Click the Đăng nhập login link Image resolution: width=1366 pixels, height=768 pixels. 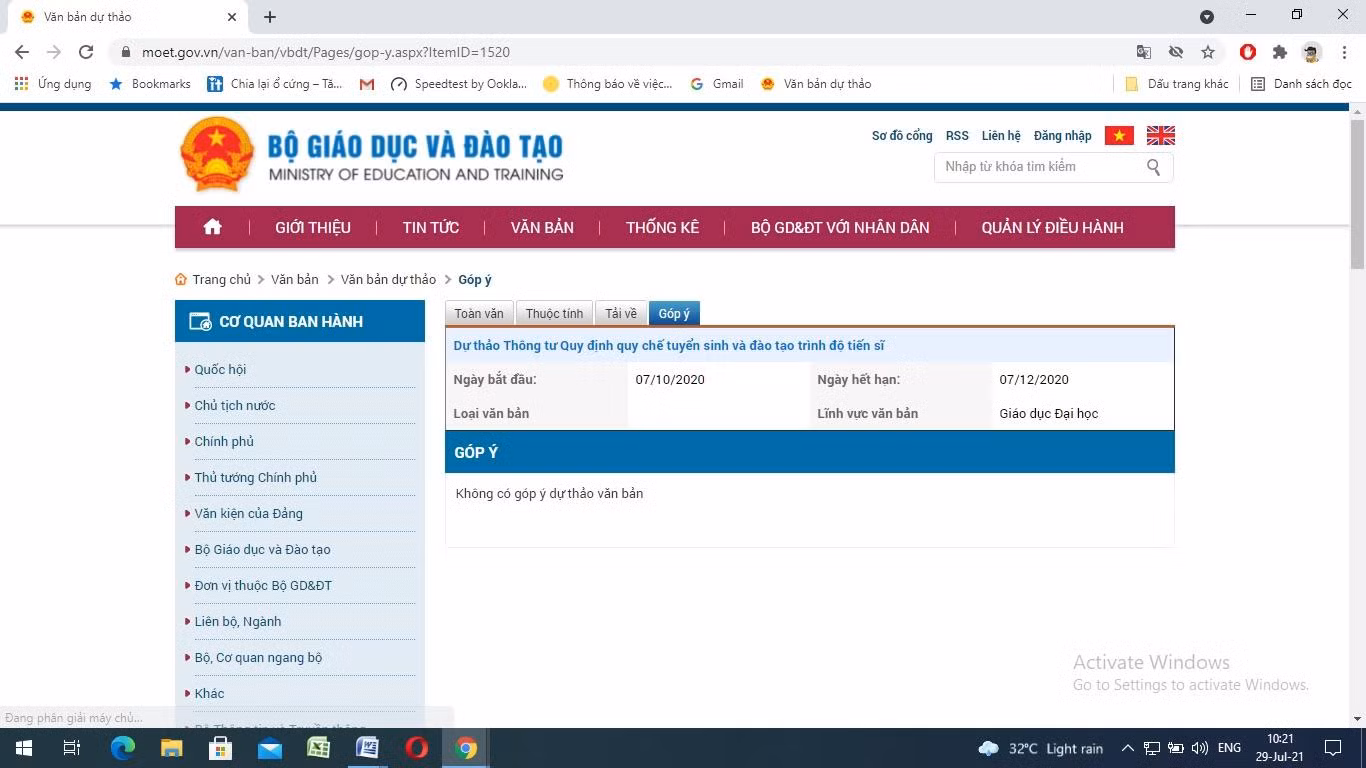tap(1063, 136)
